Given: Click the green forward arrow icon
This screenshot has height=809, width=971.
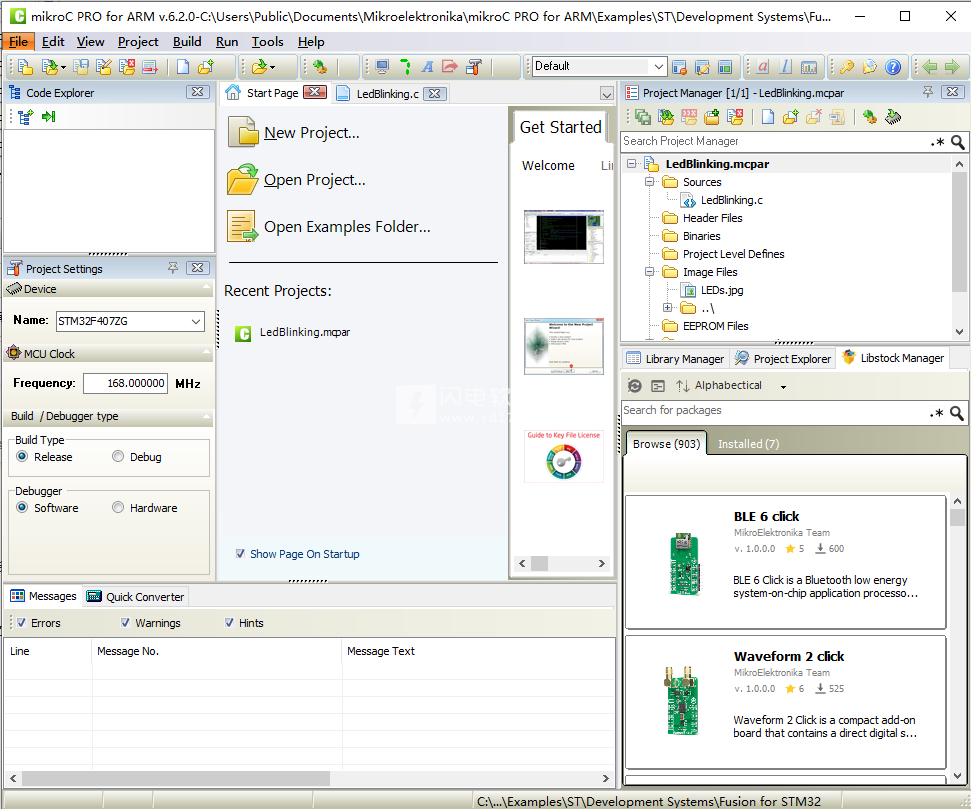Looking at the screenshot, I should 952,66.
